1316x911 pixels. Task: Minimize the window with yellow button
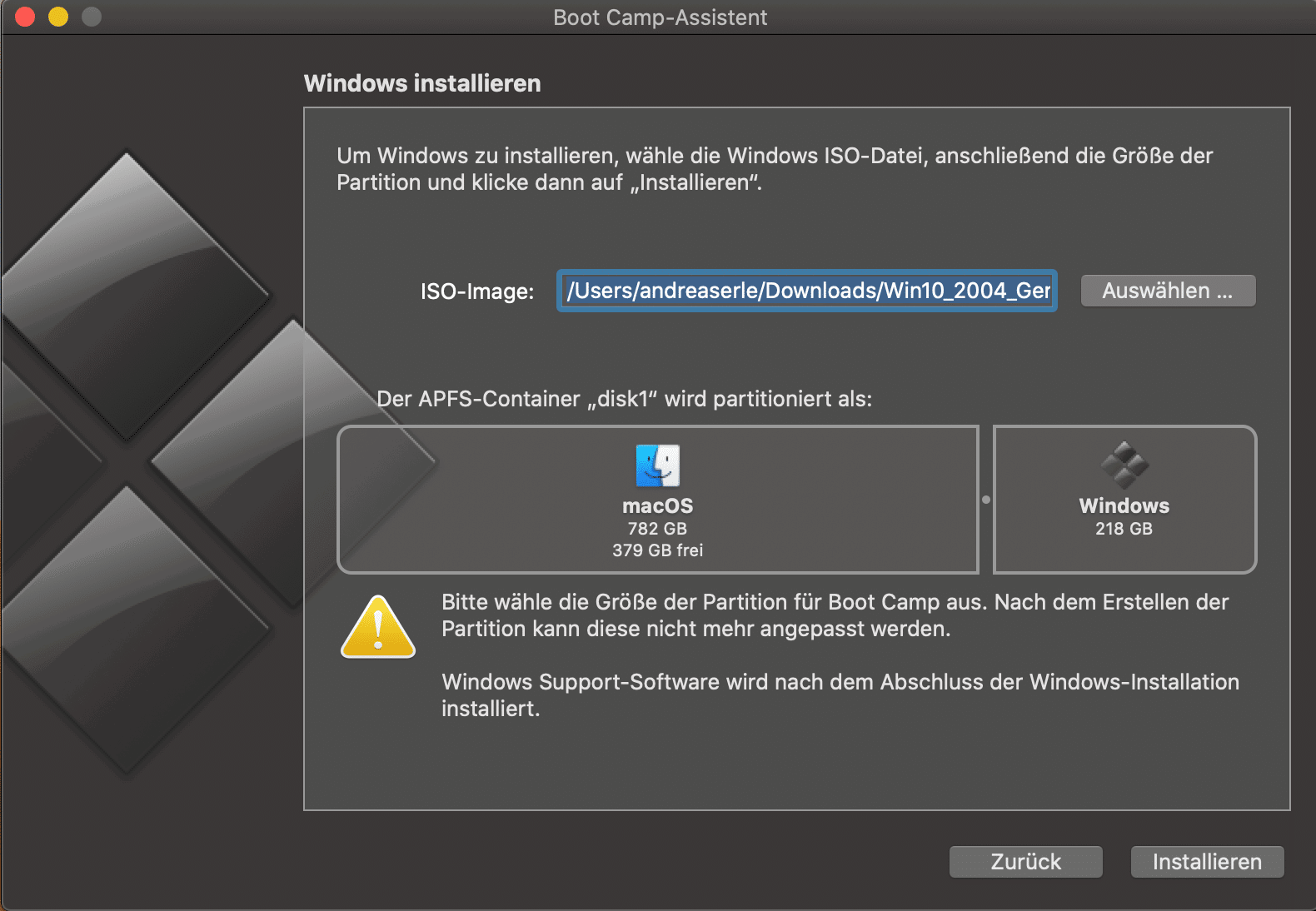pyautogui.click(x=58, y=17)
